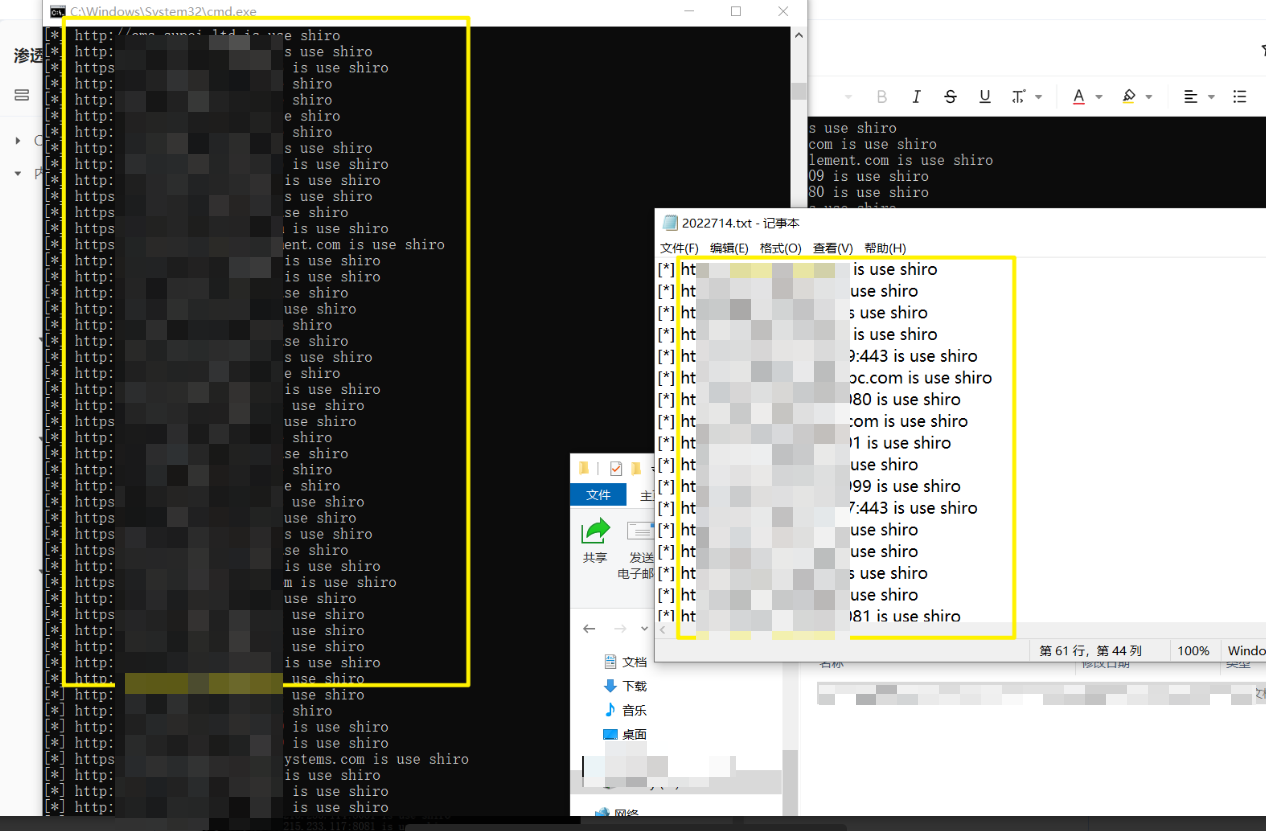Click the 'oc.com is use shiro' line in Notepad

921,378
